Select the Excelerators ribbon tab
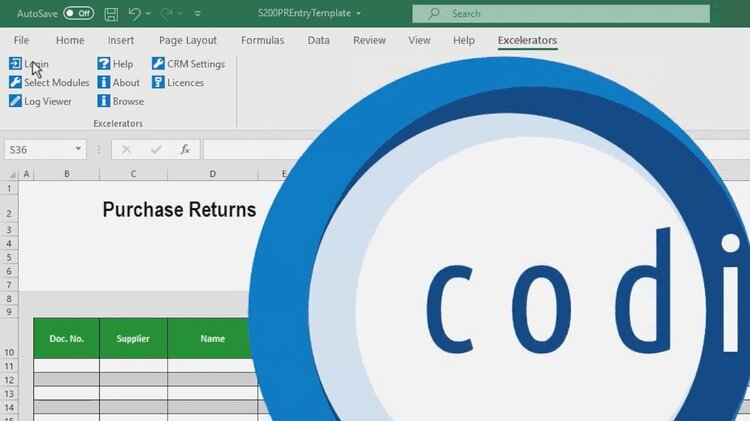 (527, 40)
